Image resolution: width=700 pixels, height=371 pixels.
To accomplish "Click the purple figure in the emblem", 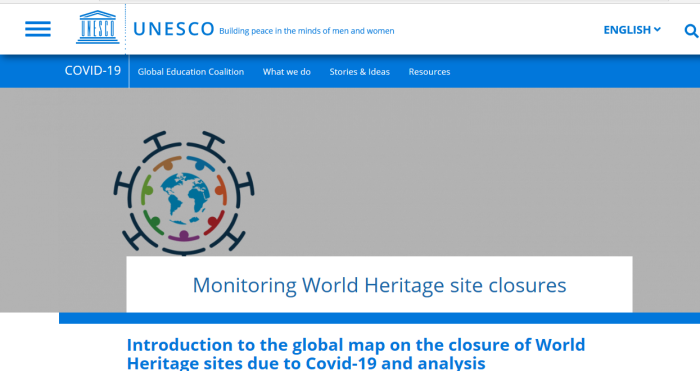I will click(184, 236).
